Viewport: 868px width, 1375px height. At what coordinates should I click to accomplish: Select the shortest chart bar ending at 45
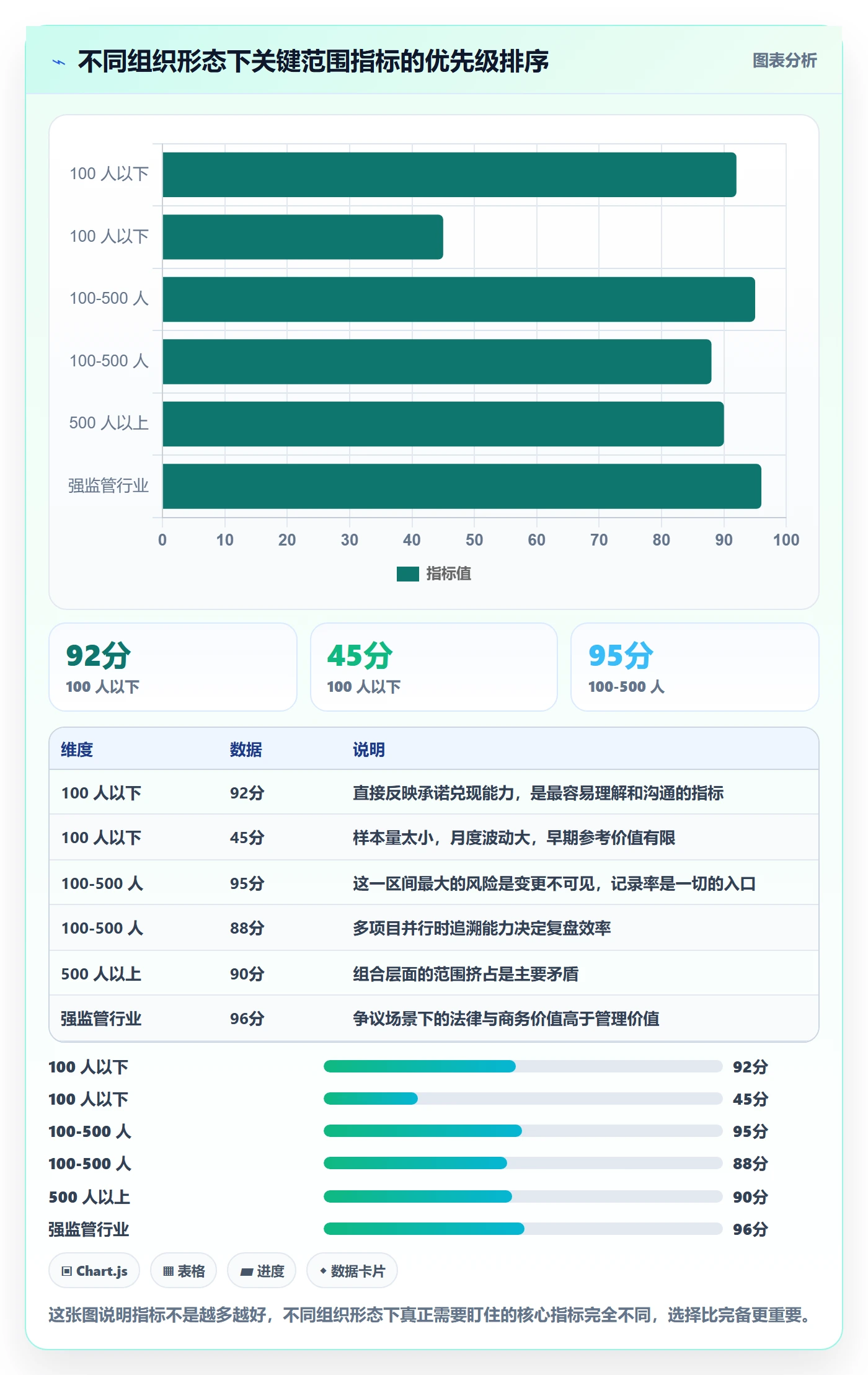303,237
